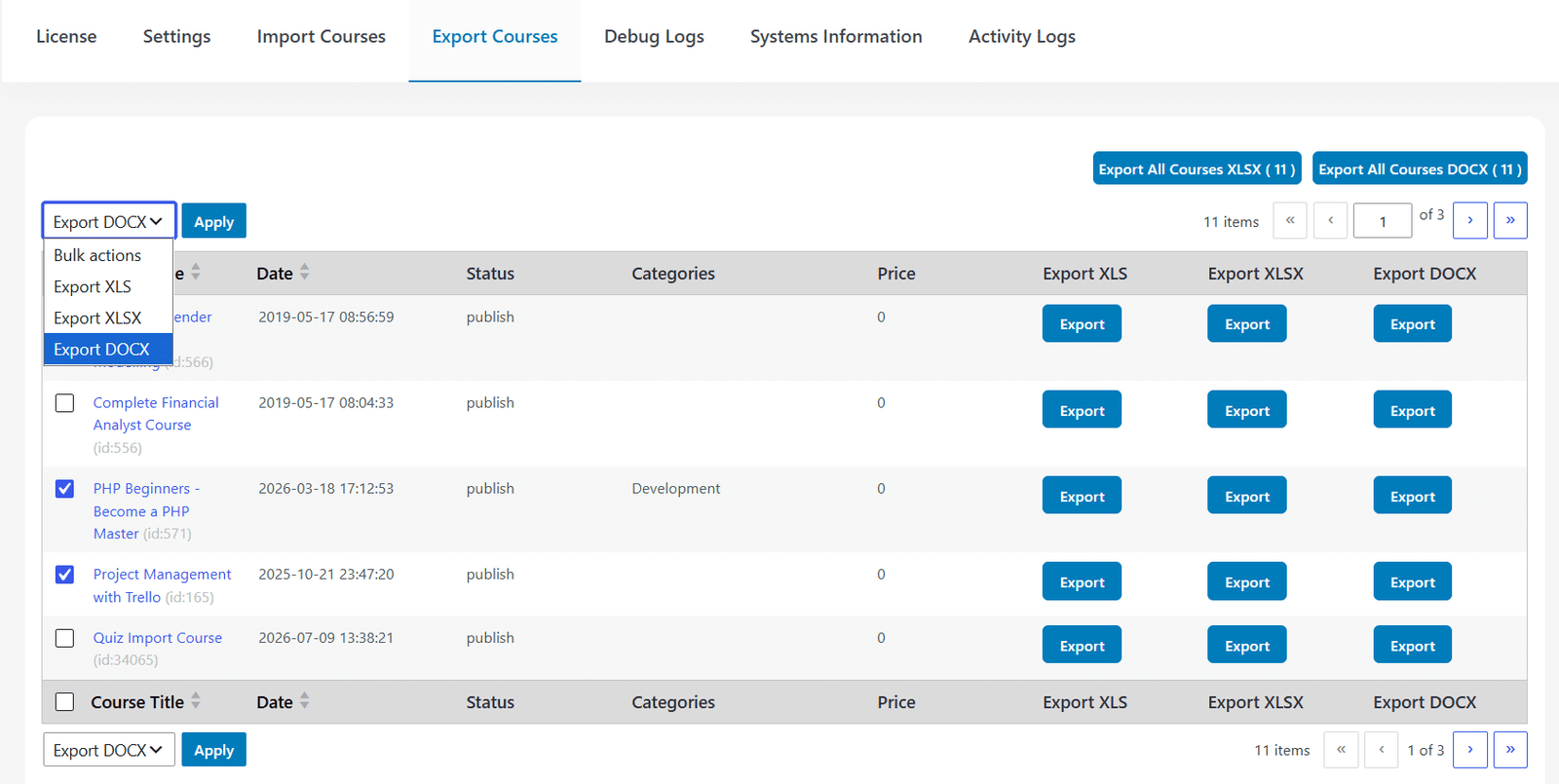Image resolution: width=1559 pixels, height=784 pixels.
Task: Open Activity Logs tab
Action: pos(1021,36)
